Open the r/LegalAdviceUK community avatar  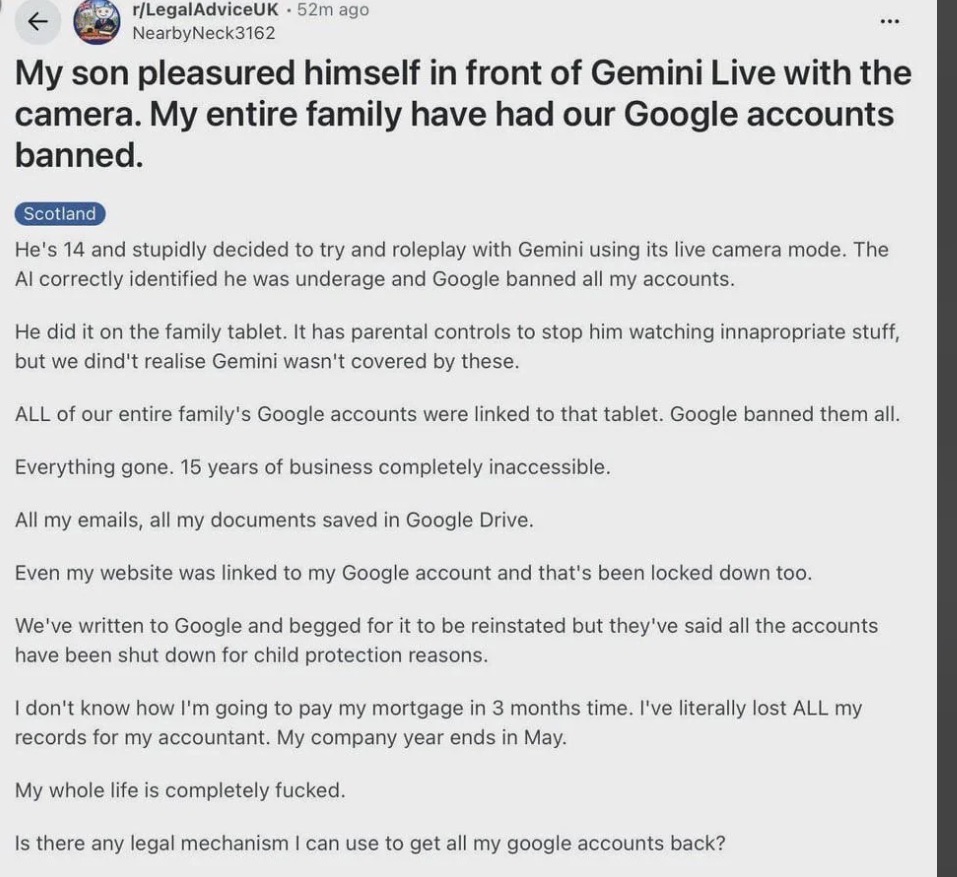97,22
